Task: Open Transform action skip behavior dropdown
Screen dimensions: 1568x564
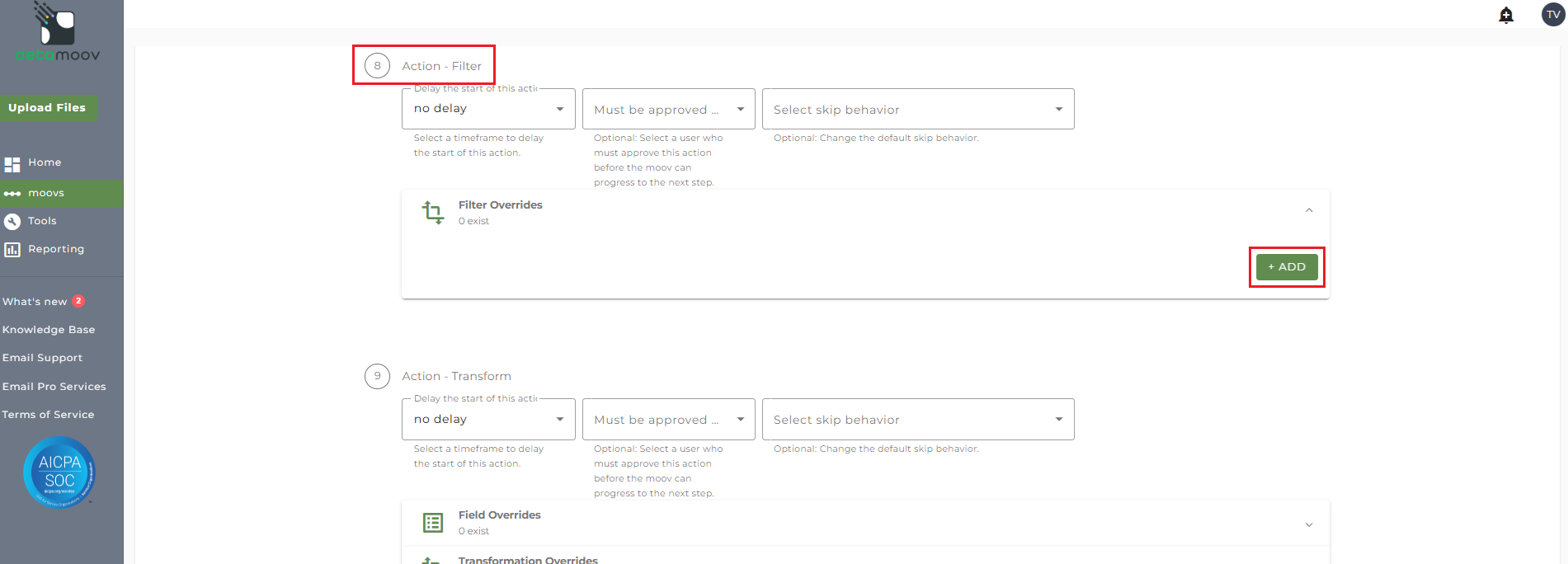Action: pyautogui.click(x=917, y=420)
